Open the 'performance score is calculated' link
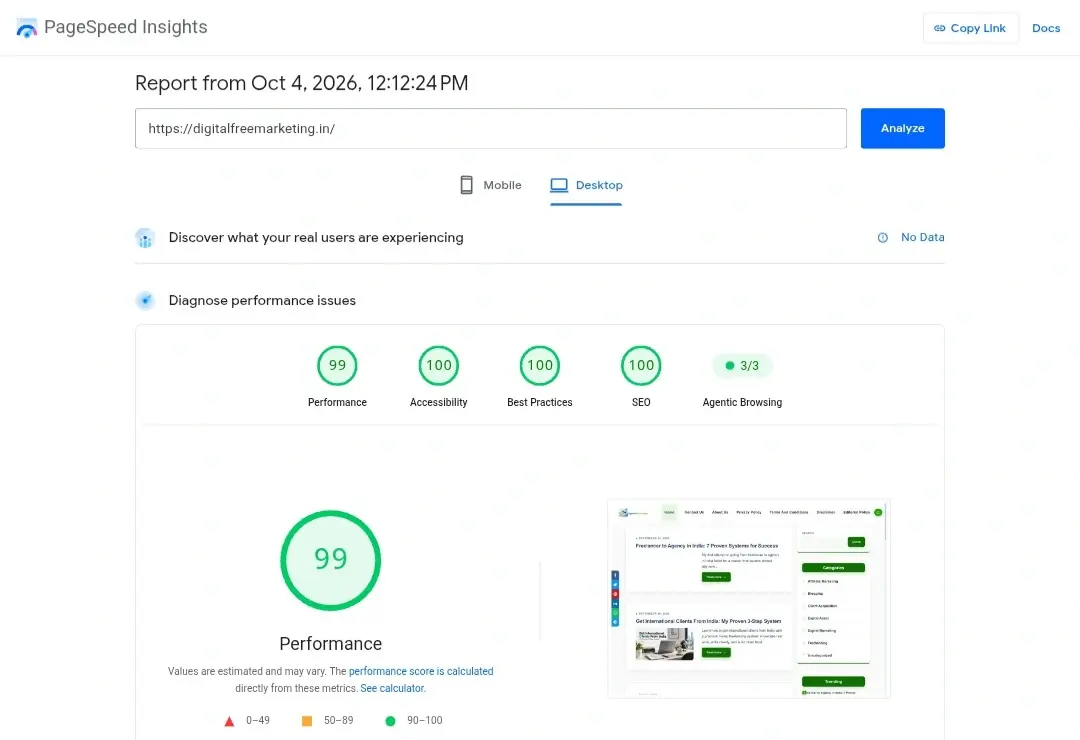 pos(421,671)
